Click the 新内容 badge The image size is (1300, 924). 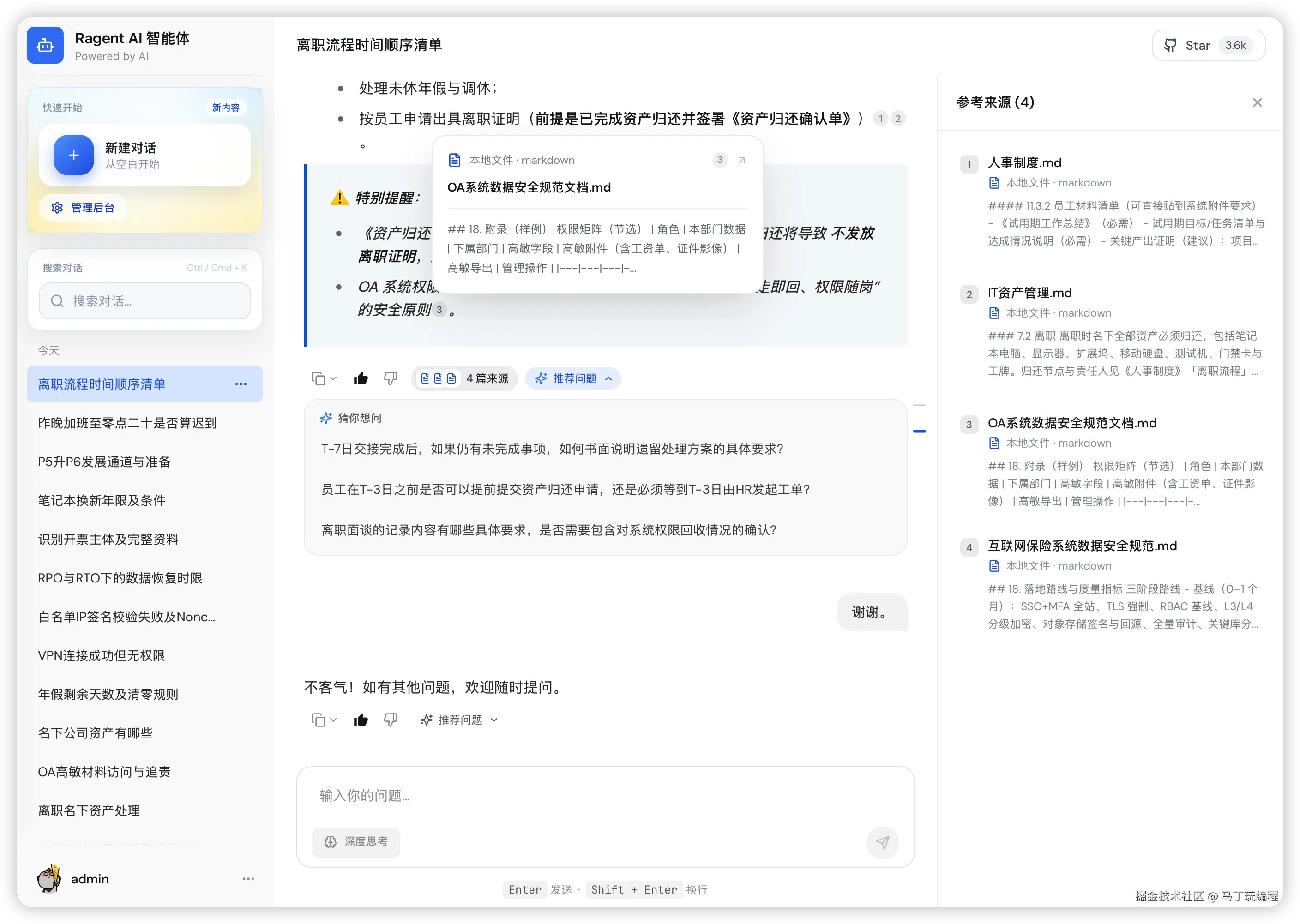click(225, 108)
